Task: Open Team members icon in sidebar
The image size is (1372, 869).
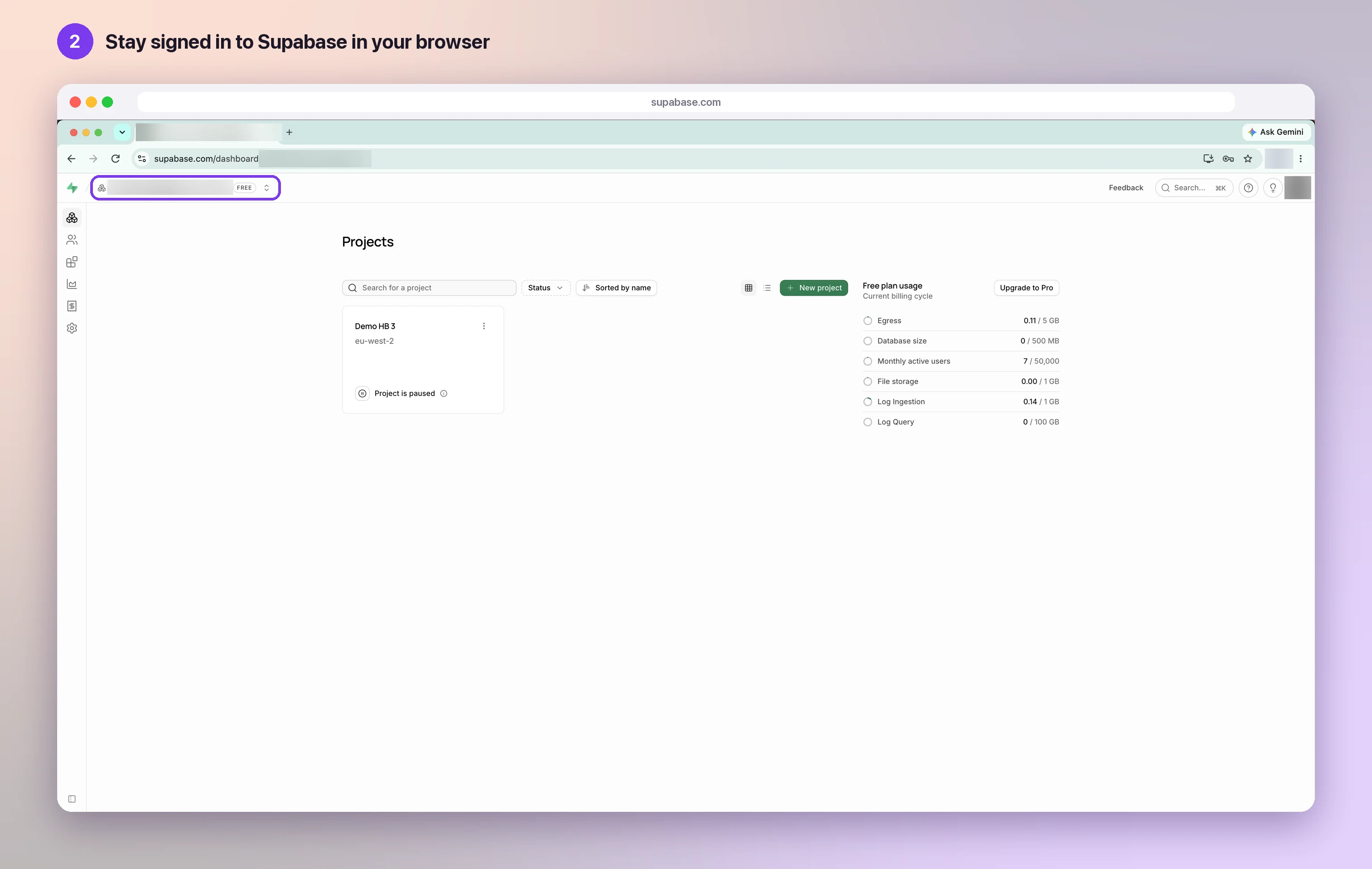Action: click(x=72, y=240)
